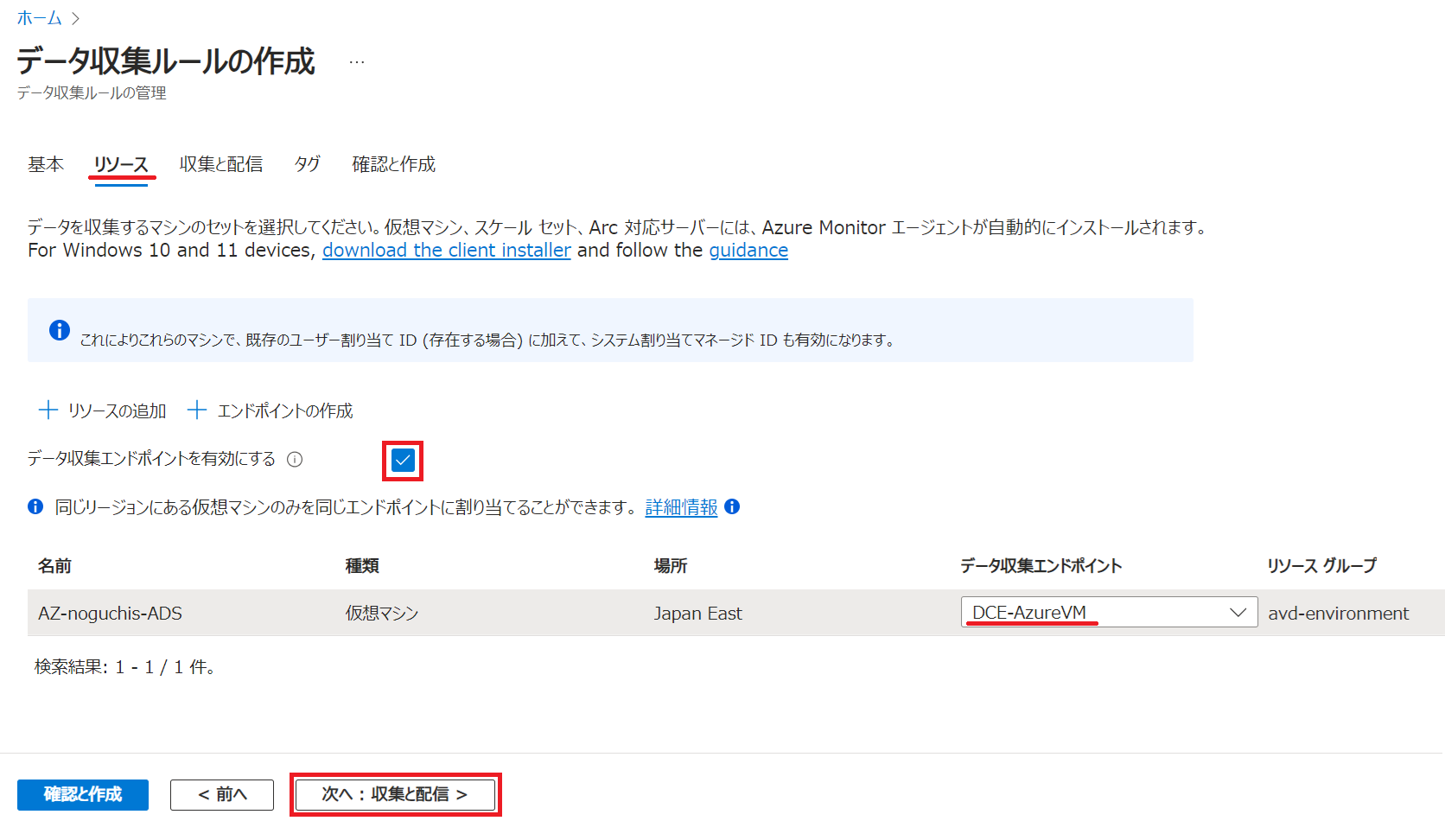This screenshot has height=840, width=1445.
Task: Click the avd-environment resource group cell
Action: [1339, 614]
